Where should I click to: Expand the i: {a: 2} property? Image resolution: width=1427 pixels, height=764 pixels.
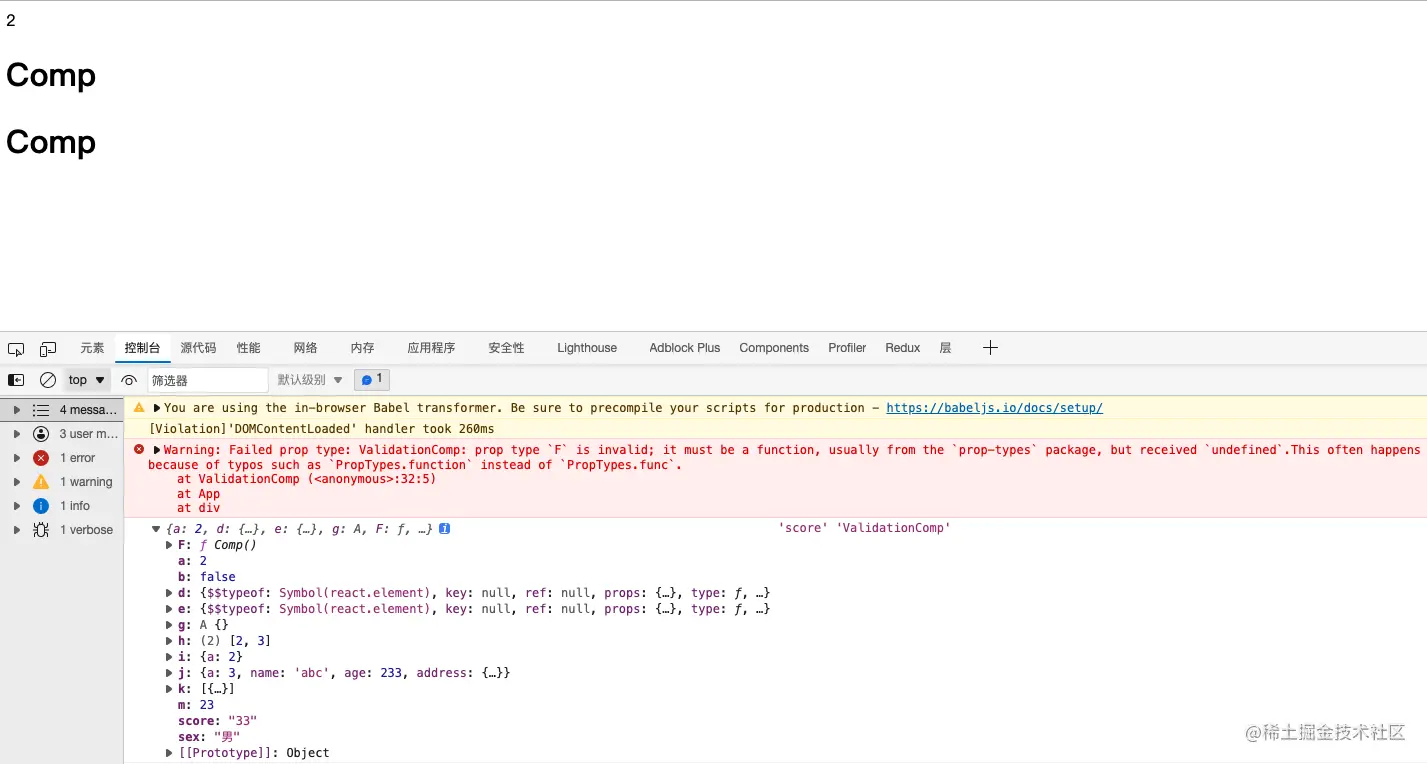pos(169,657)
